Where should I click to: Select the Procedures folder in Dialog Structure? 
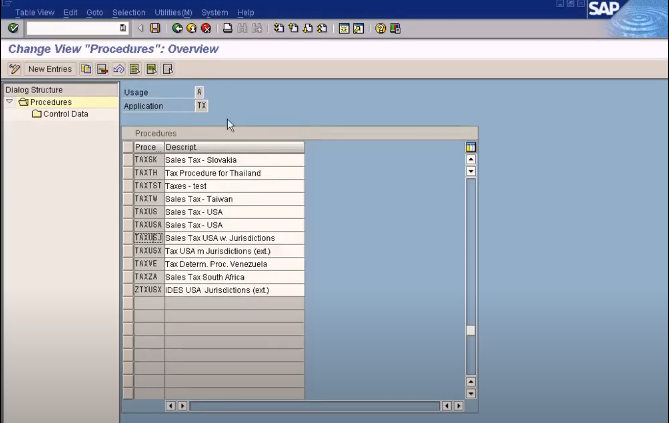click(x=46, y=102)
